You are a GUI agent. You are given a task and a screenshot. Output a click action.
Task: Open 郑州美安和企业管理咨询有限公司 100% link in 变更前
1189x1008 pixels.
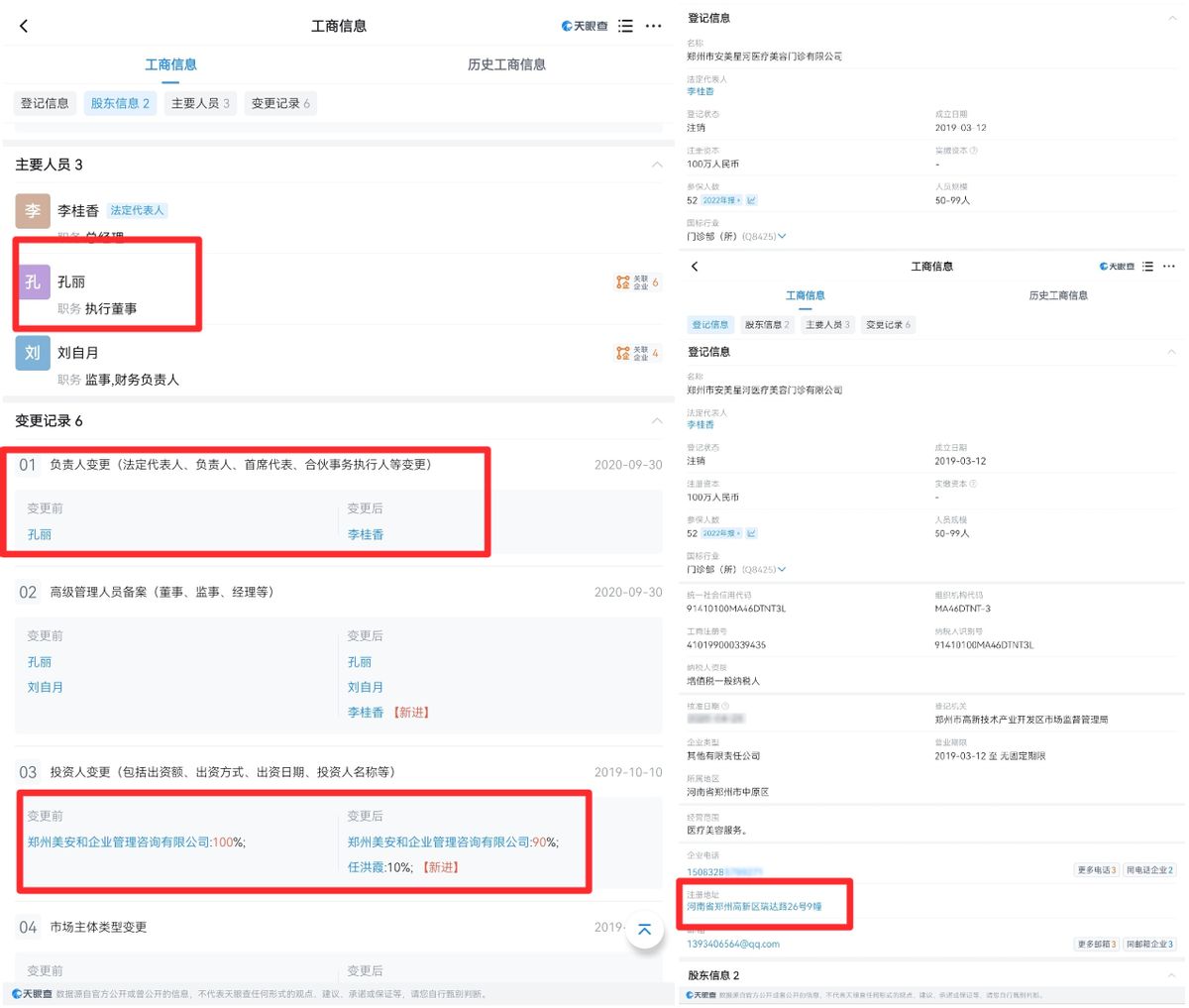tap(136, 842)
